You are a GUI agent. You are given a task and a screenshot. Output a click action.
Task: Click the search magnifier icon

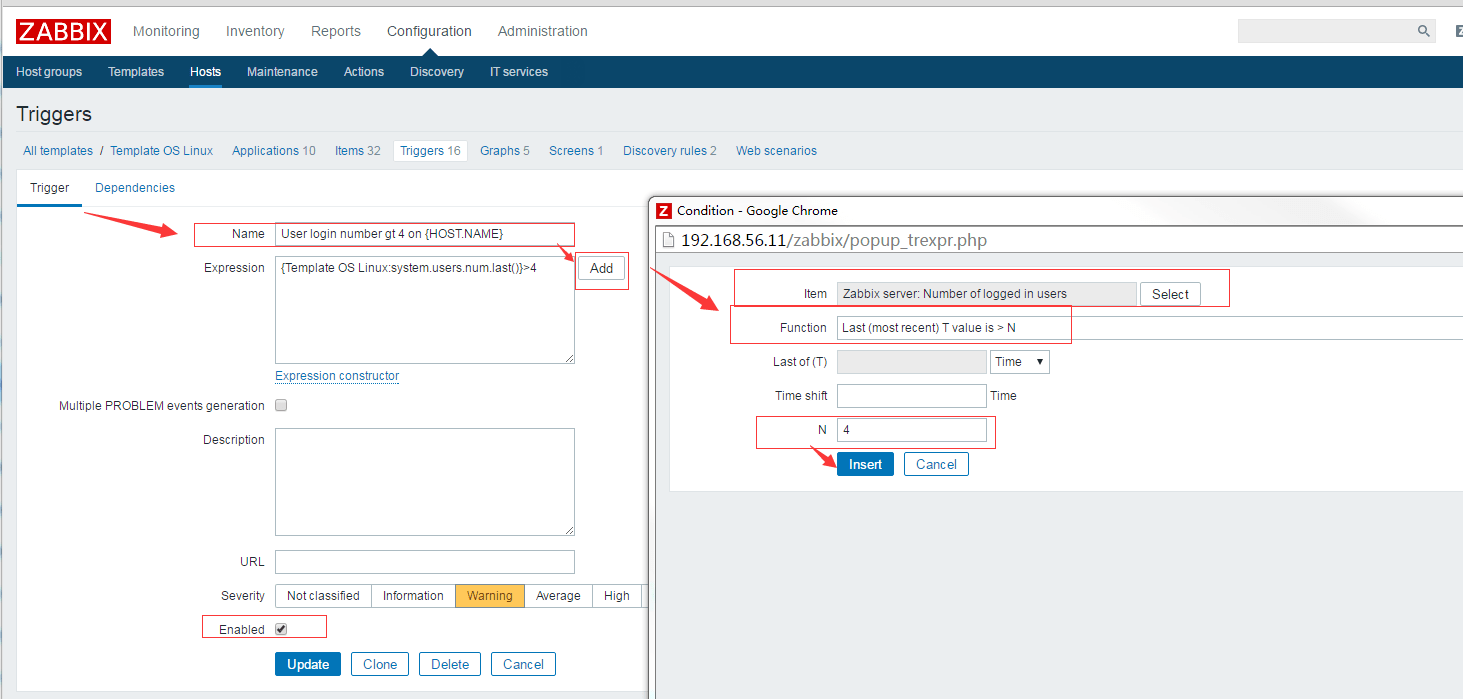click(x=1422, y=31)
